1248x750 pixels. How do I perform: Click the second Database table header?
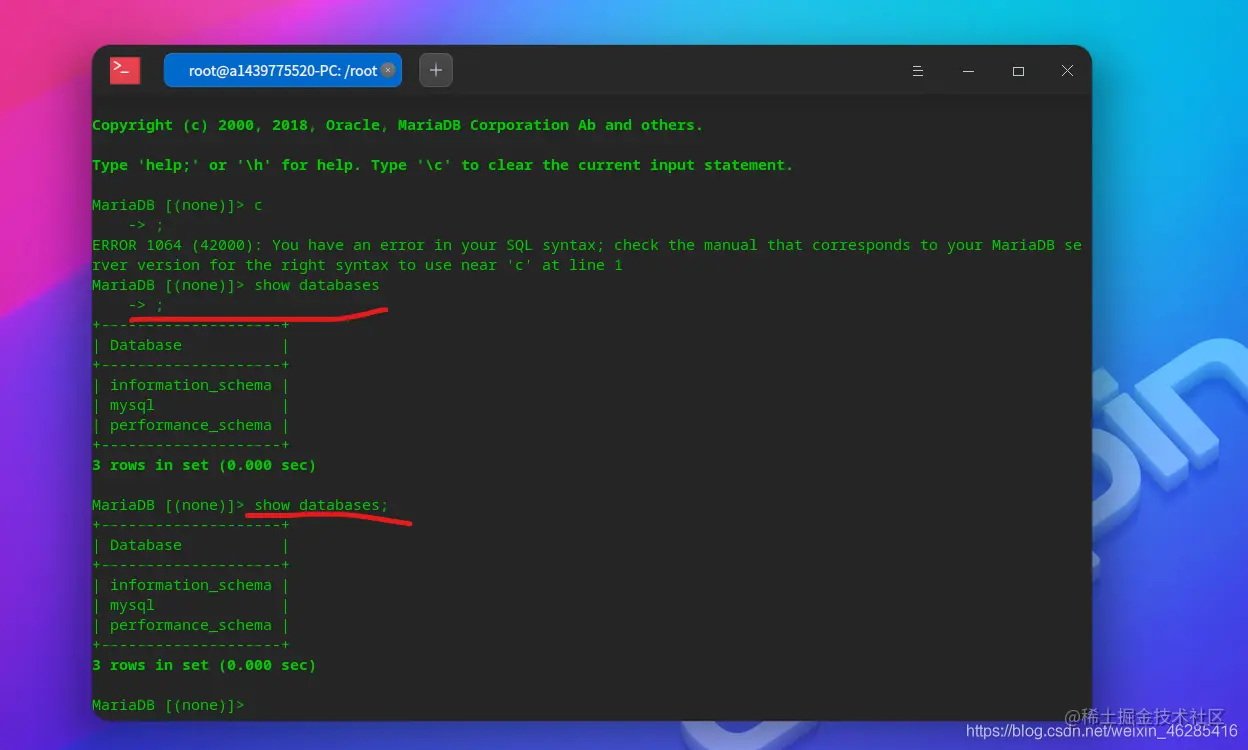pos(146,545)
